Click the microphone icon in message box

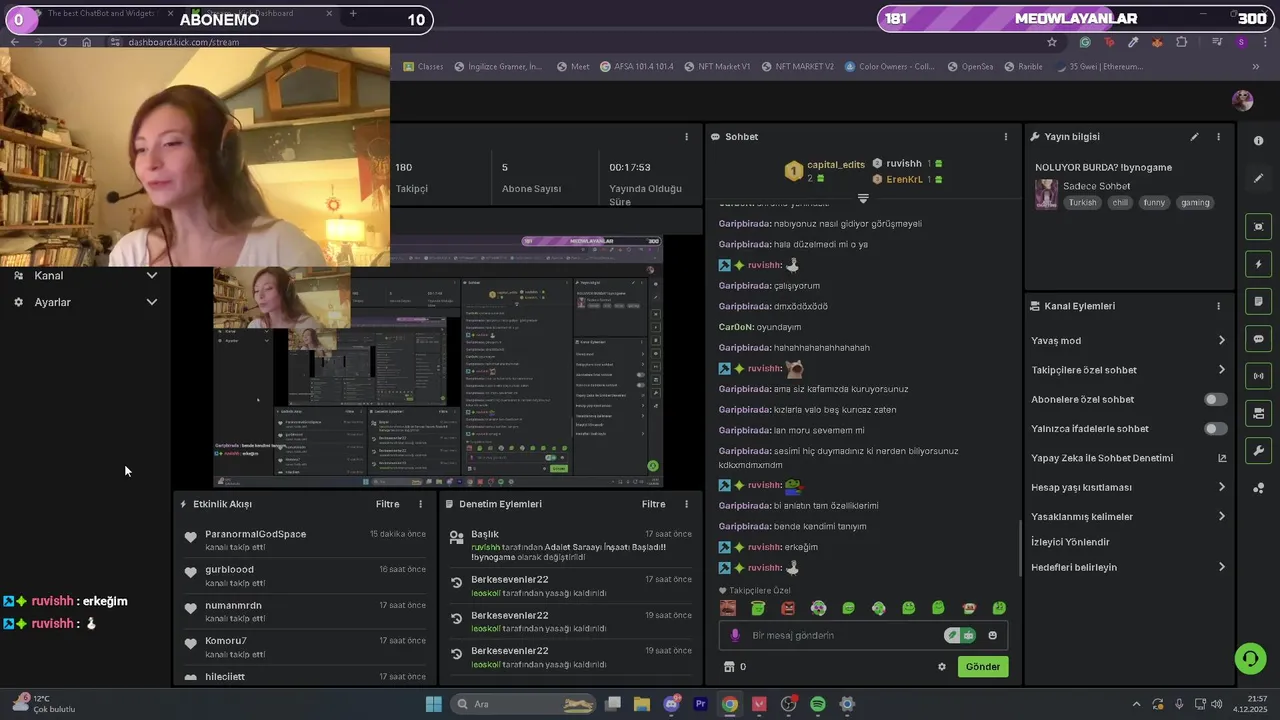click(x=735, y=635)
